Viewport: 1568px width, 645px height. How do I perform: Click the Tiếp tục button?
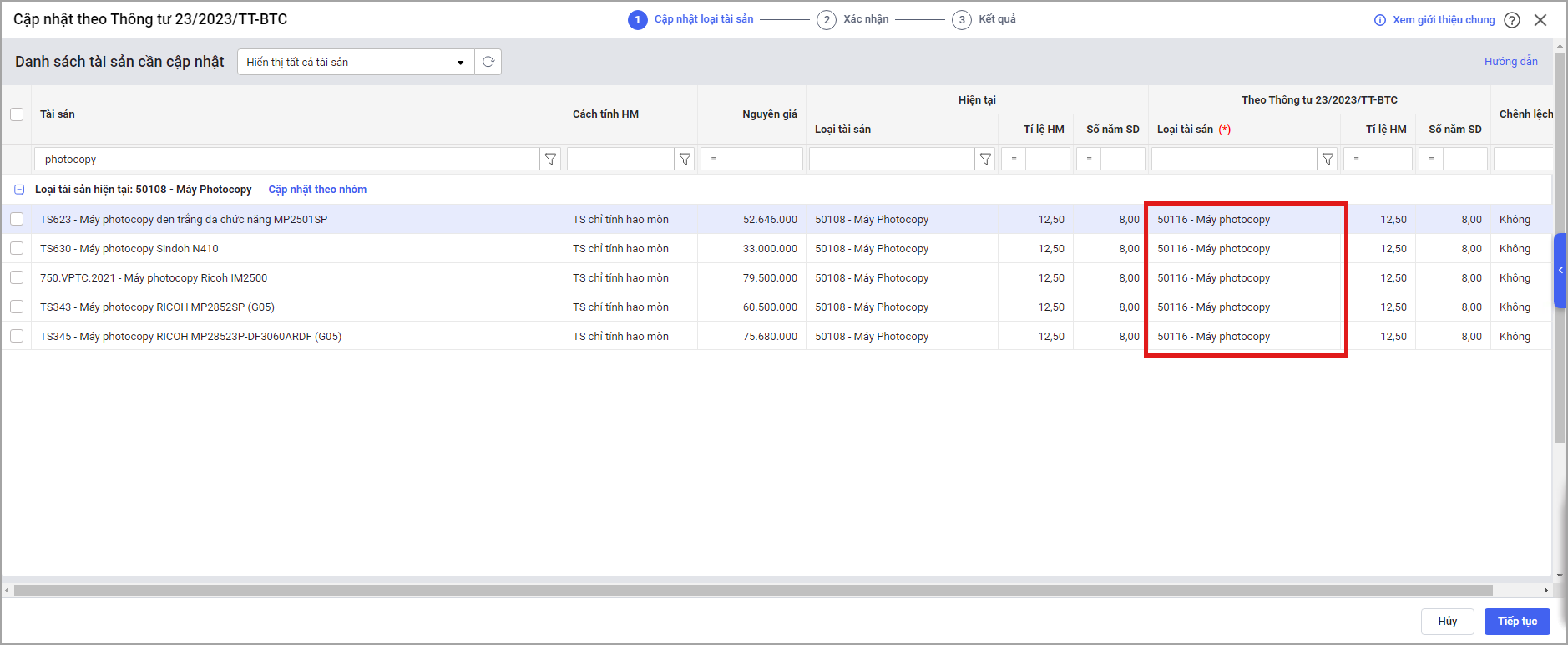click(1516, 621)
